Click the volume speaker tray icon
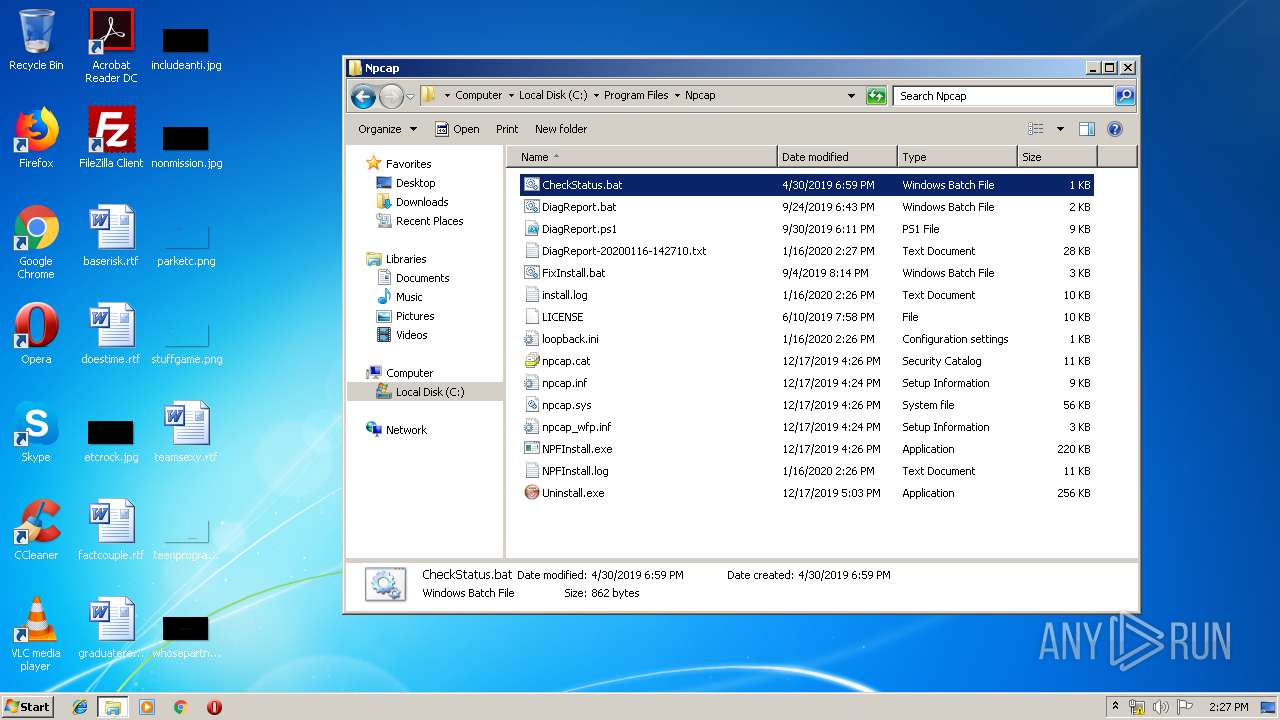This screenshot has width=1280, height=720. 1161,707
